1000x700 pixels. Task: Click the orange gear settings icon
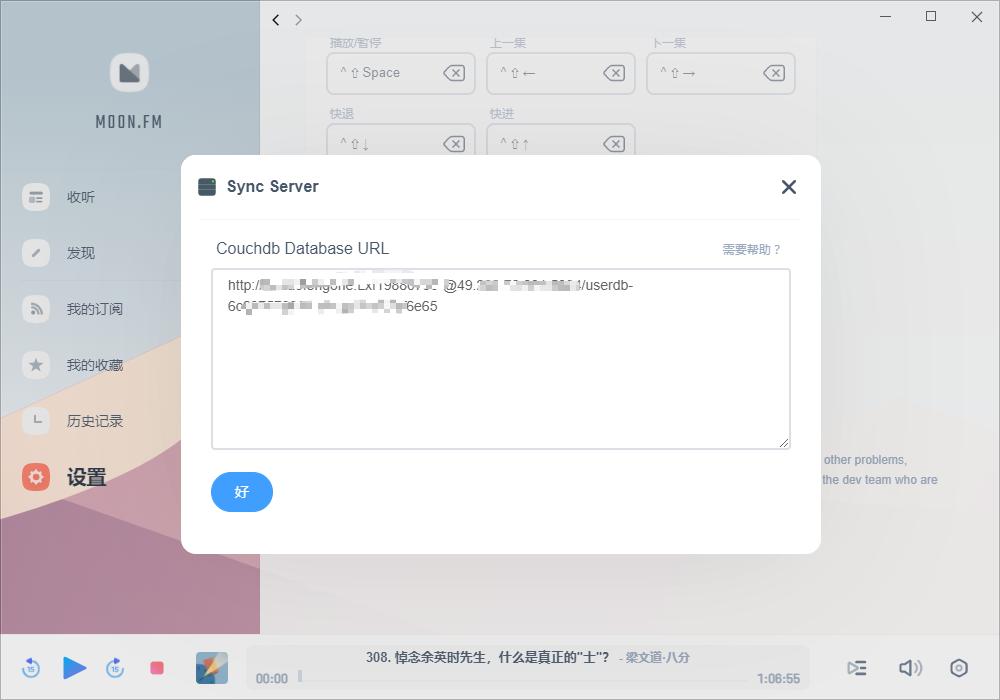coord(36,477)
